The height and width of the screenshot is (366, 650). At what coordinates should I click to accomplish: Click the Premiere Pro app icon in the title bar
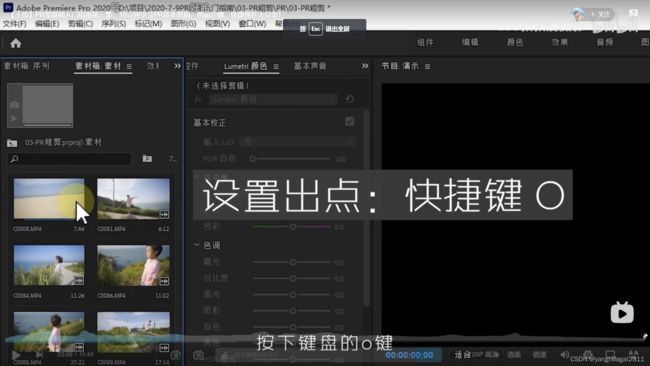(8, 7)
